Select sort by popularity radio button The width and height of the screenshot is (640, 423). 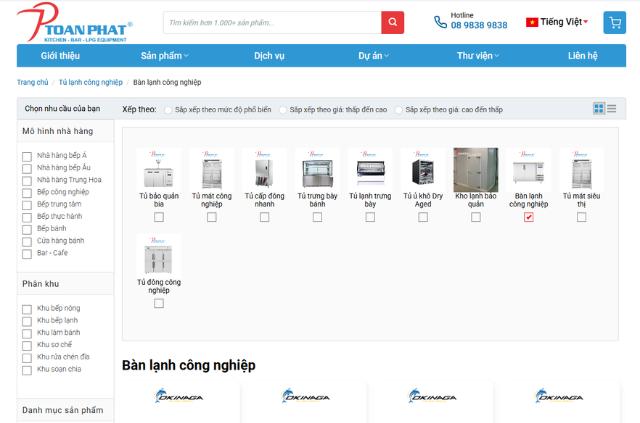168,110
